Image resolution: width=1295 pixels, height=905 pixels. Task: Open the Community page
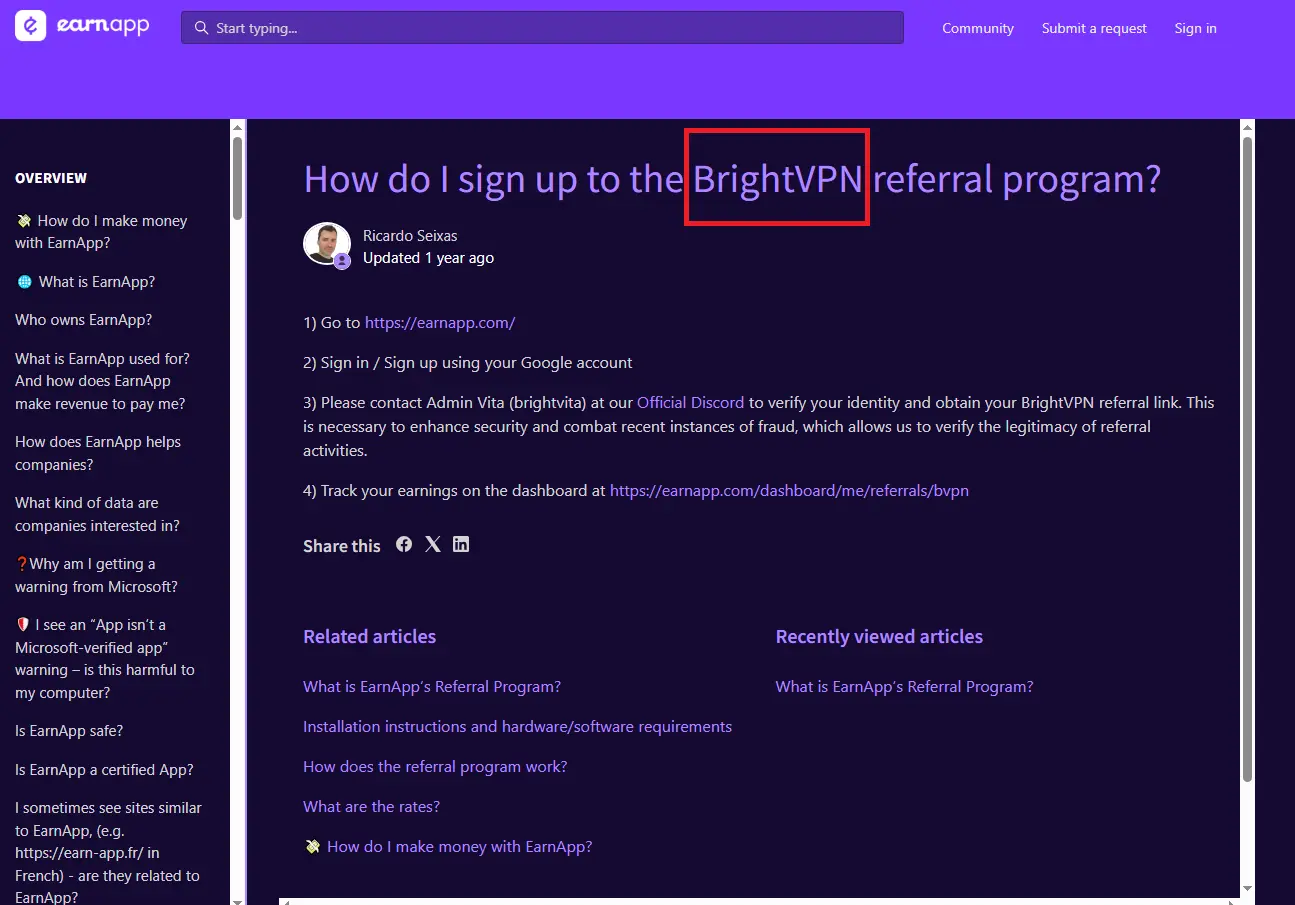978,28
